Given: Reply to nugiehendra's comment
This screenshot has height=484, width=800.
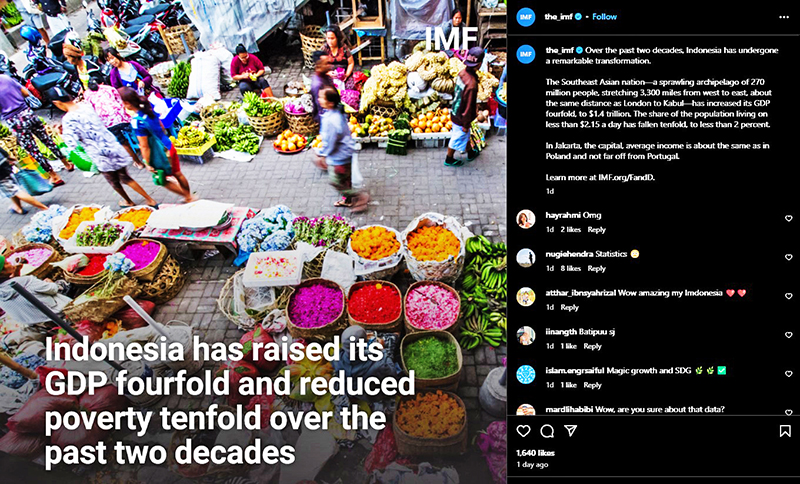Looking at the screenshot, I should [596, 268].
